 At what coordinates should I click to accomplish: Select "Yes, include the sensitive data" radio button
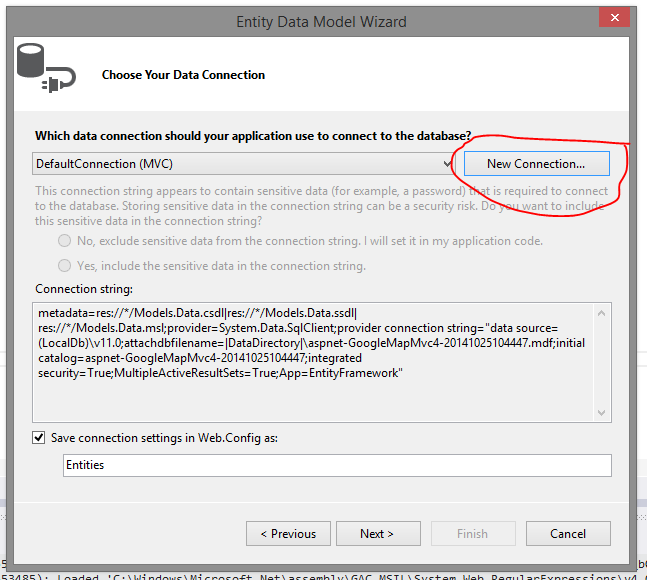click(64, 265)
